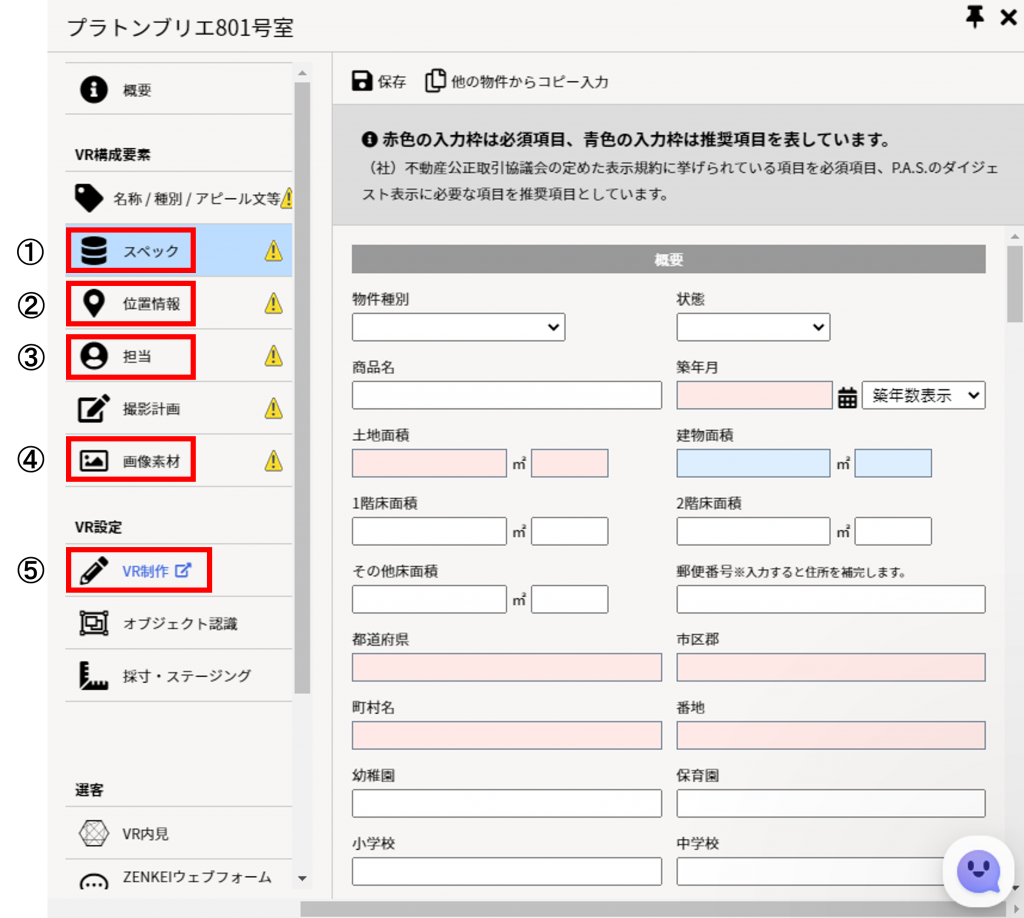Click the その他床面積 m² input field
The image size is (1024, 918).
tap(429, 599)
